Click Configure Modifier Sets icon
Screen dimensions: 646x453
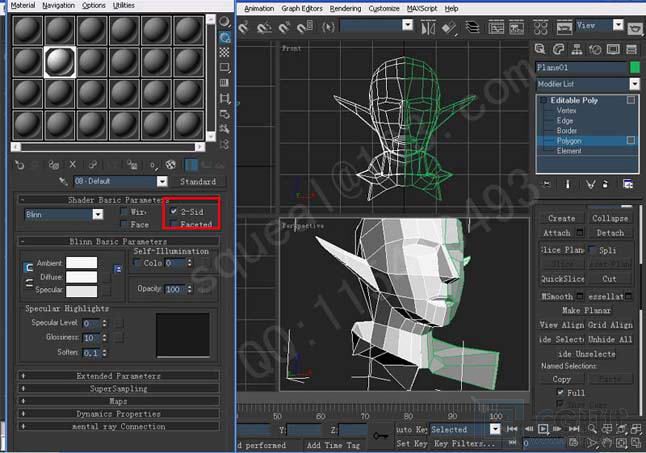pyautogui.click(x=628, y=184)
